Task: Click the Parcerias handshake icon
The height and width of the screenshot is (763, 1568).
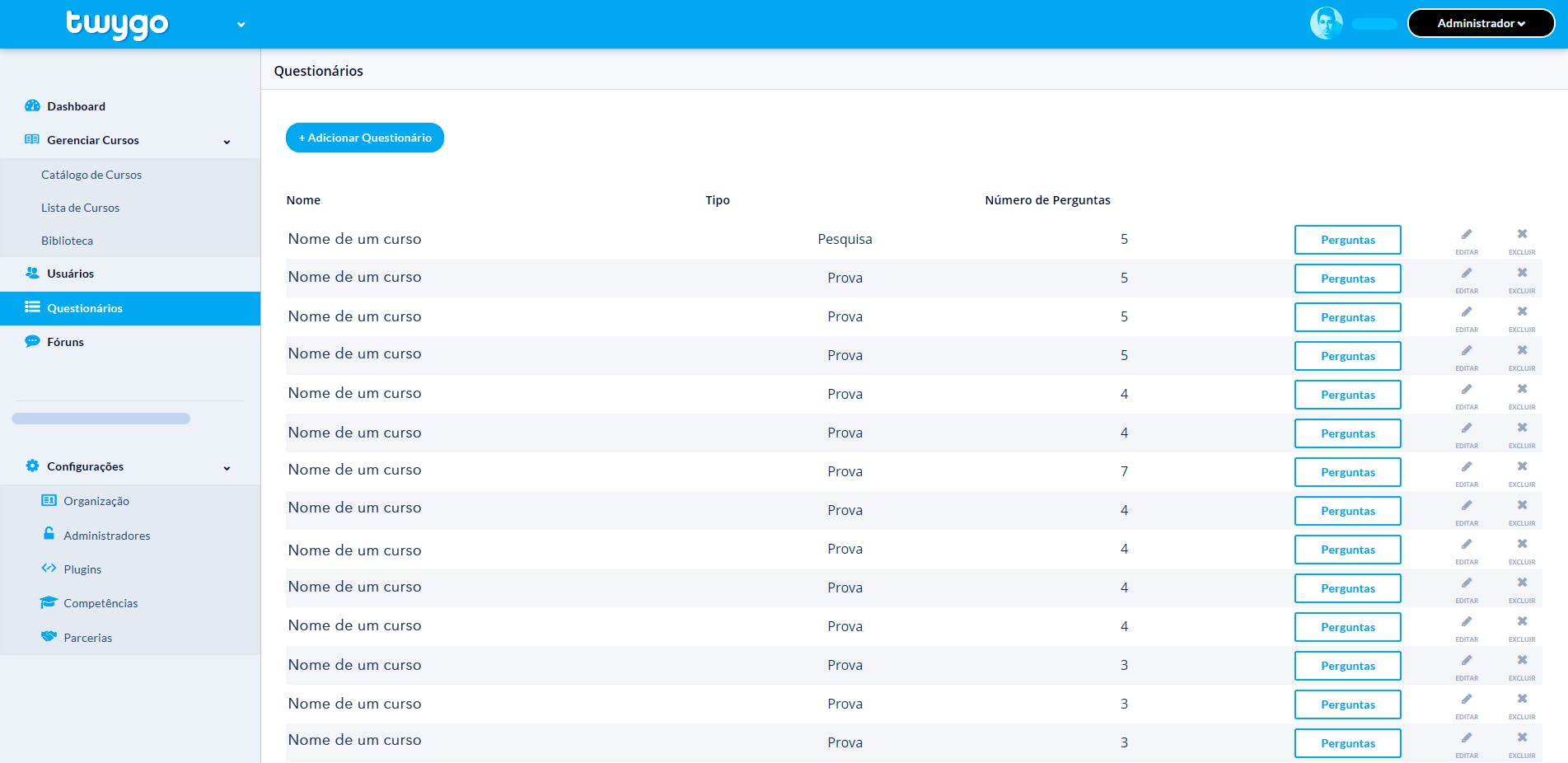Action: click(49, 636)
